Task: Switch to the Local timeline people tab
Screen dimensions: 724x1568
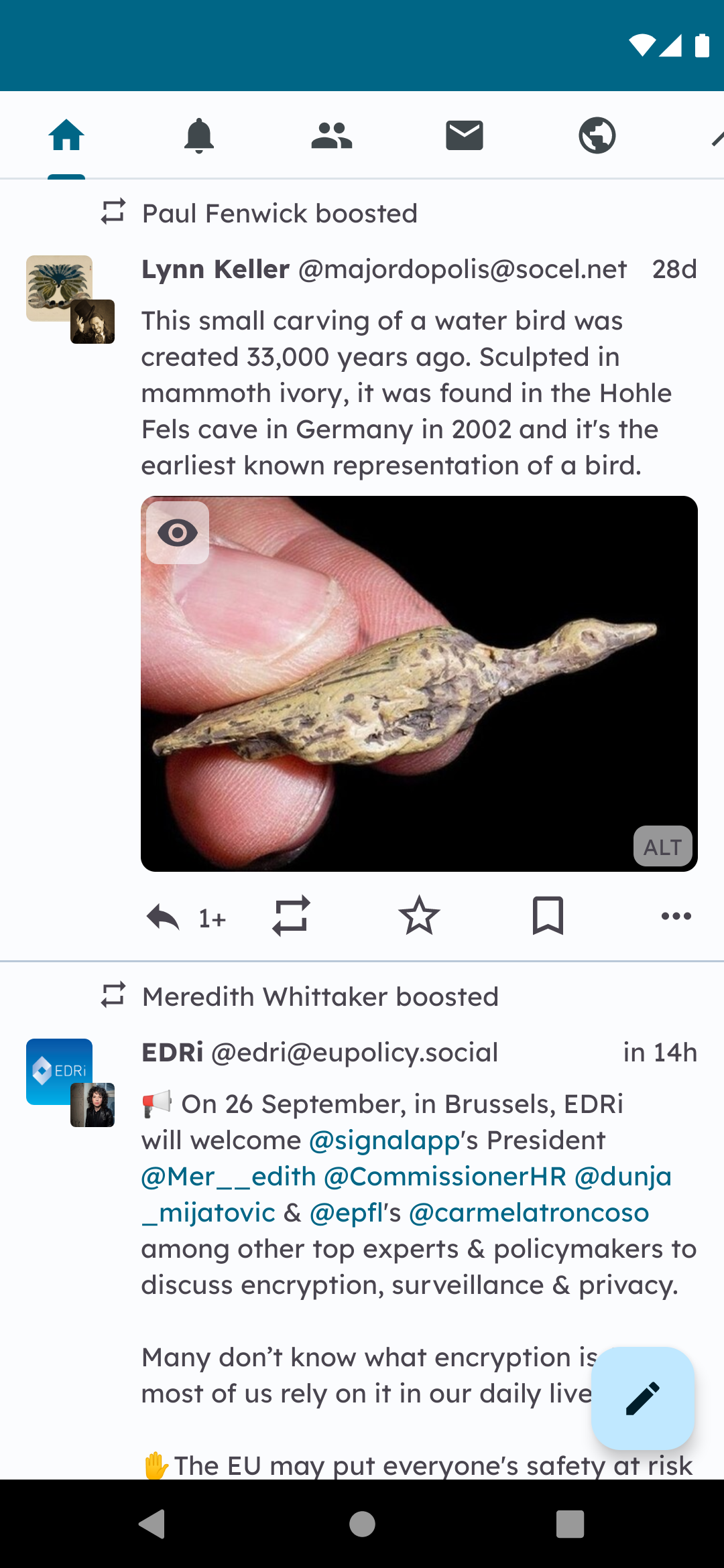Action: pos(332,135)
